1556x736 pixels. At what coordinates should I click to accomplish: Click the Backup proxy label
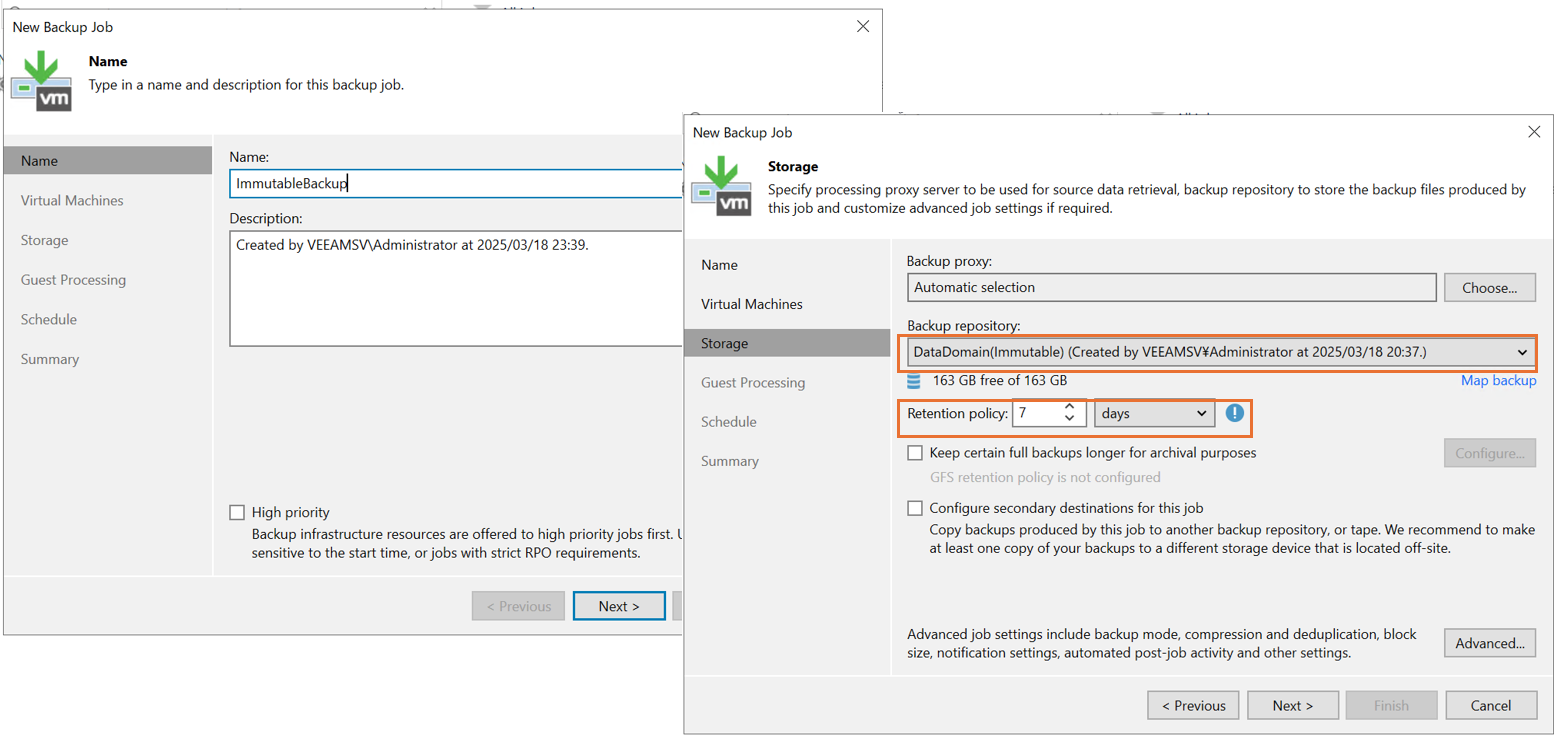coord(949,261)
